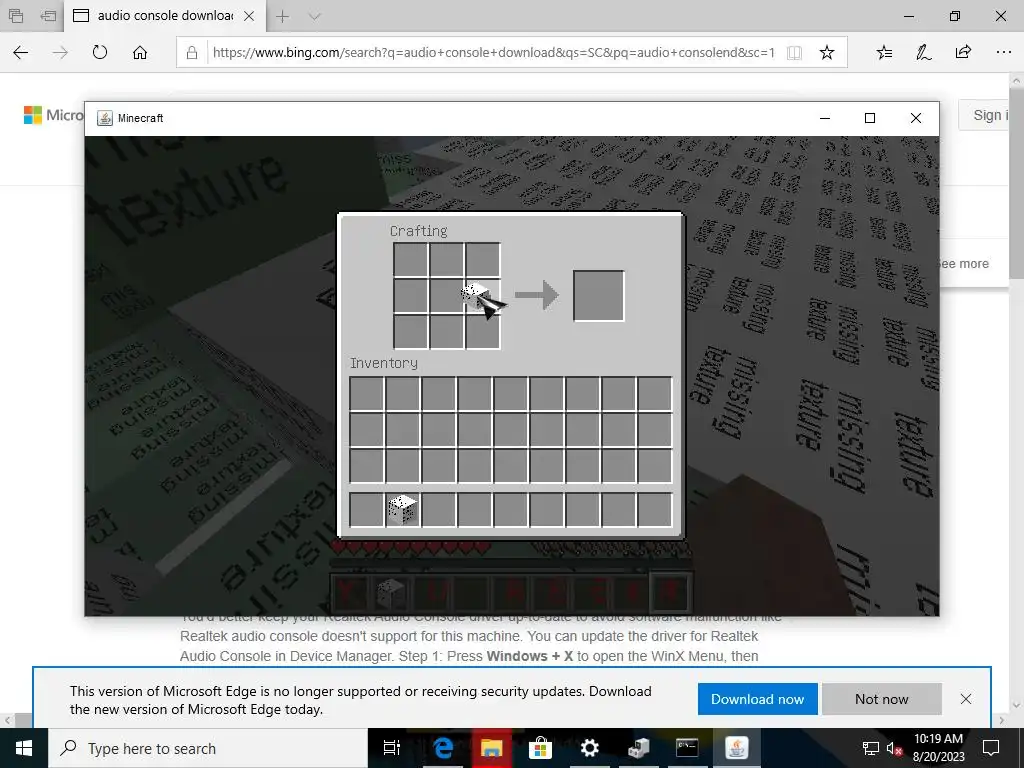Image resolution: width=1024 pixels, height=768 pixels.
Task: Minimize the Minecraft window
Action: [825, 118]
